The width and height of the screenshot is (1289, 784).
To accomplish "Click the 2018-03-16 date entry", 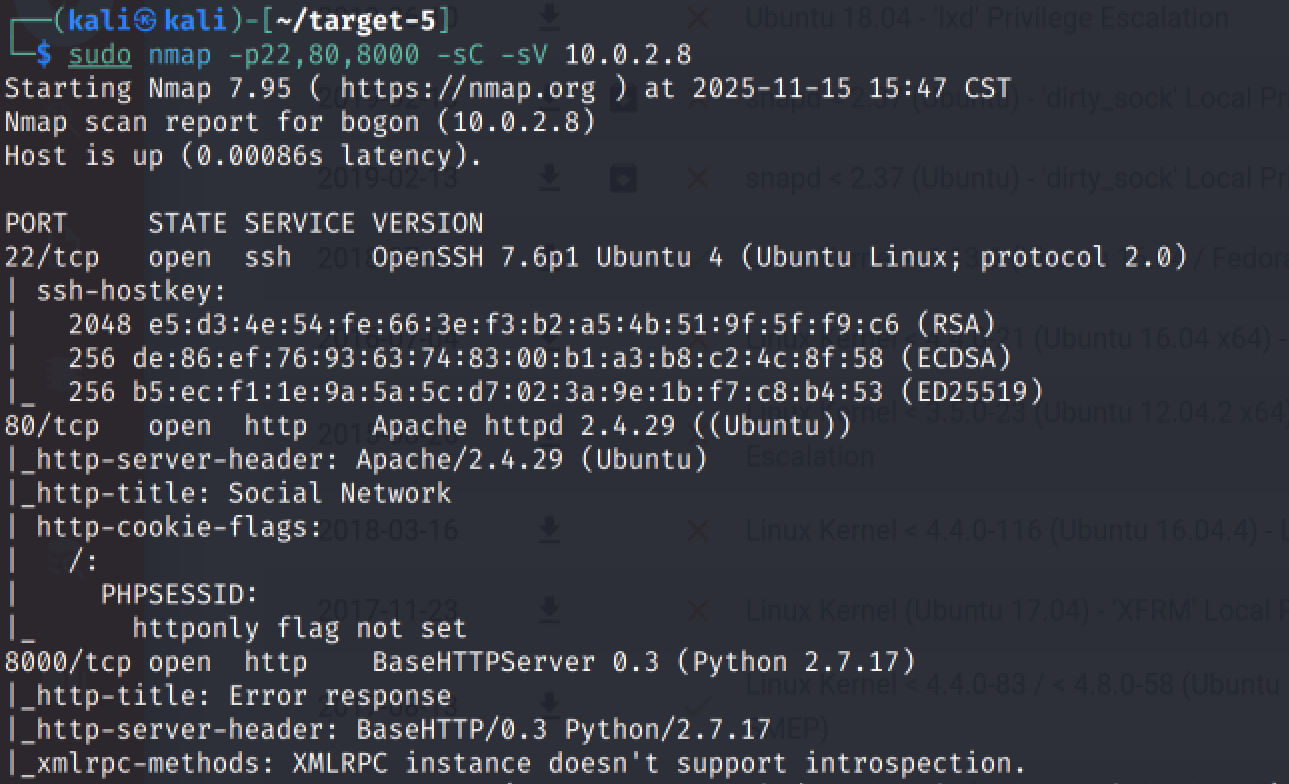I will tap(388, 530).
